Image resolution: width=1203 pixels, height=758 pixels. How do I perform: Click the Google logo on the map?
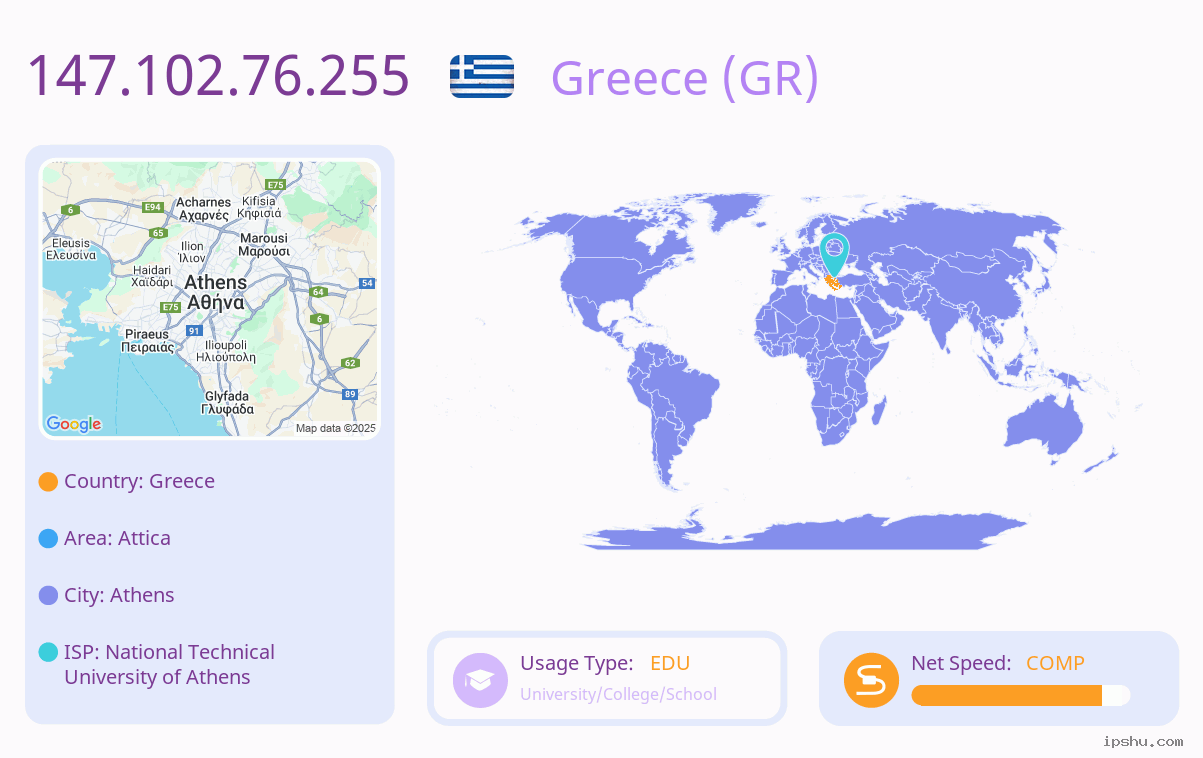pos(74,424)
